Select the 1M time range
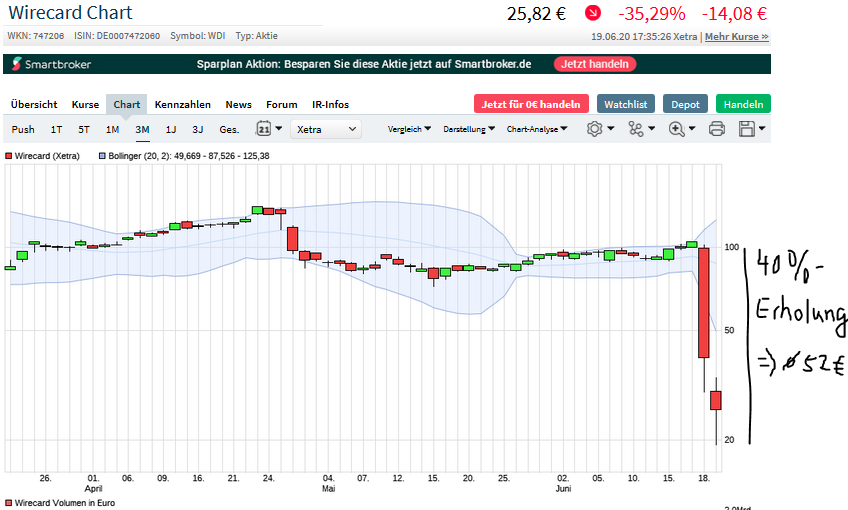 pyautogui.click(x=112, y=129)
